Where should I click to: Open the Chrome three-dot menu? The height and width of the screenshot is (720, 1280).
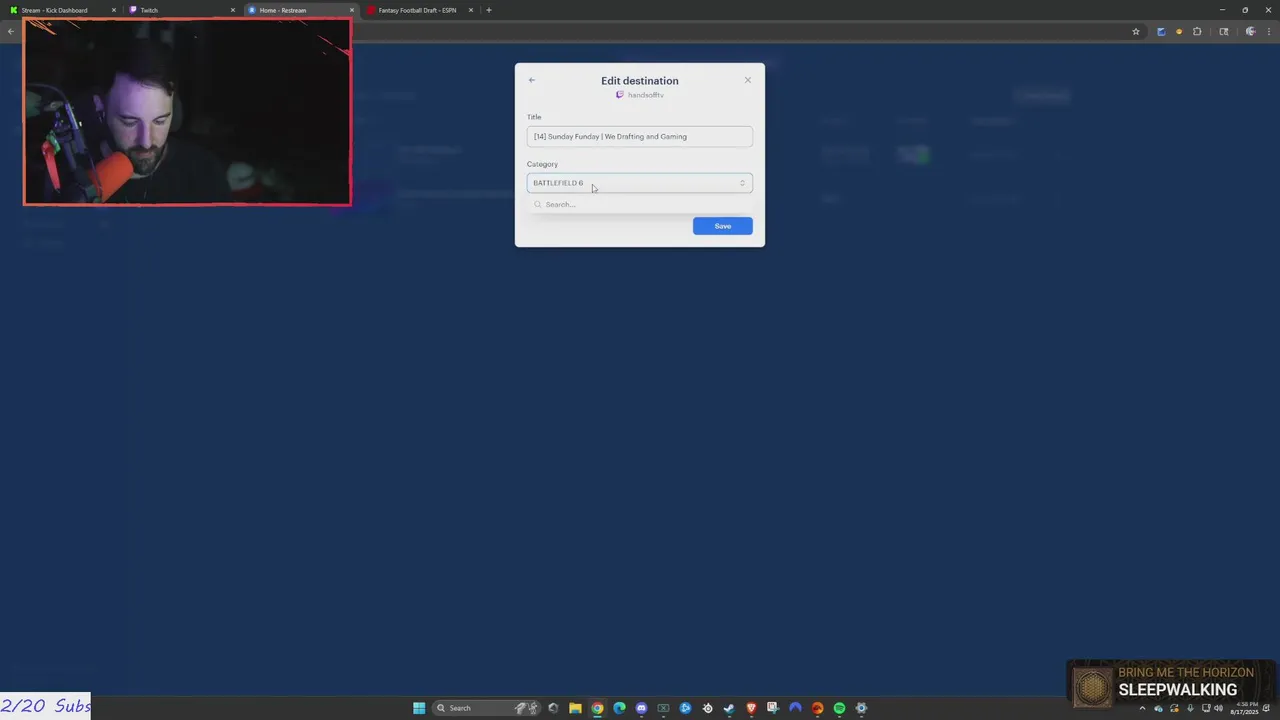[x=1269, y=31]
